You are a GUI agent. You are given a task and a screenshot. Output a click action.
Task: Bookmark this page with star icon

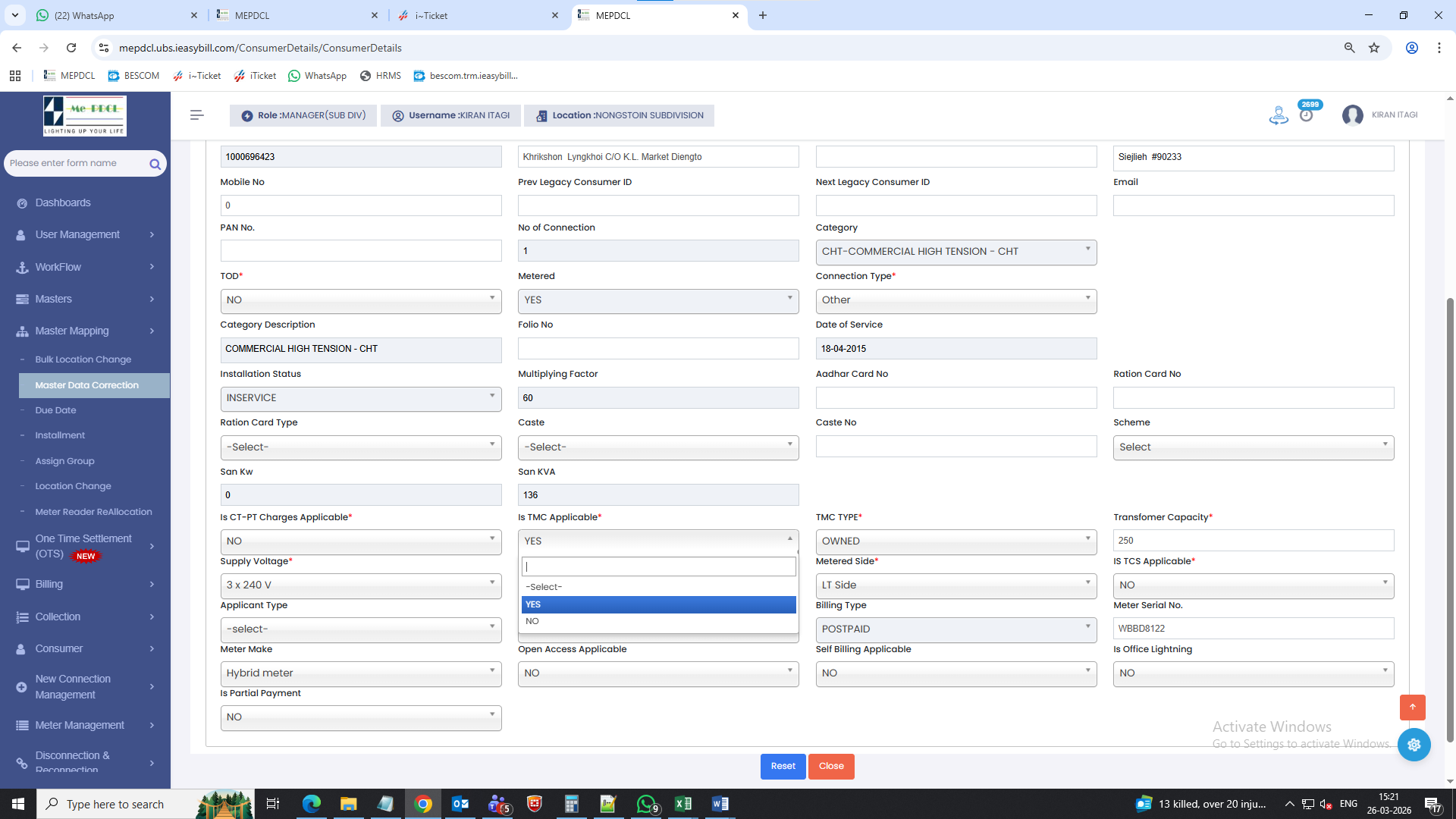click(1374, 48)
